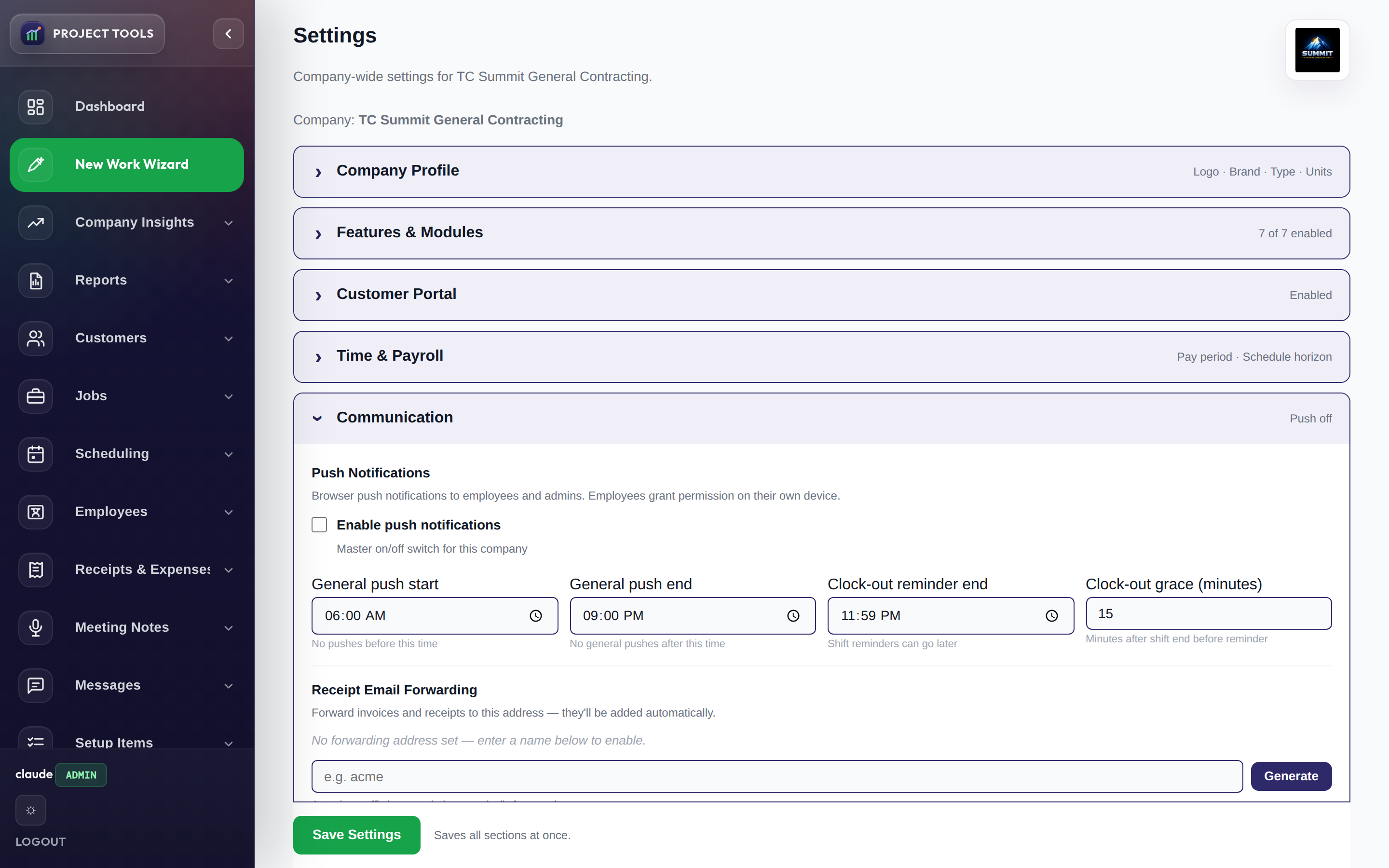Viewport: 1389px width, 868px height.
Task: Click the Scheduling calendar icon
Action: (x=36, y=454)
